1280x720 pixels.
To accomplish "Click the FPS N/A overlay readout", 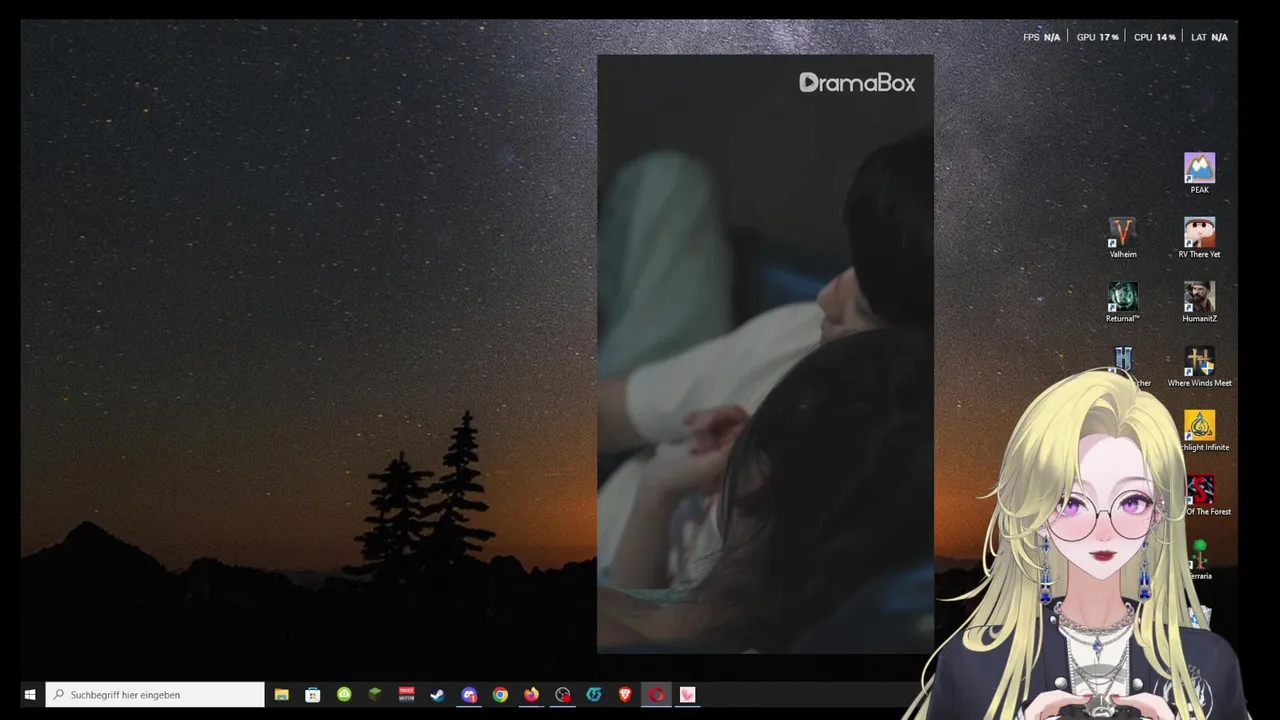I will (1041, 37).
